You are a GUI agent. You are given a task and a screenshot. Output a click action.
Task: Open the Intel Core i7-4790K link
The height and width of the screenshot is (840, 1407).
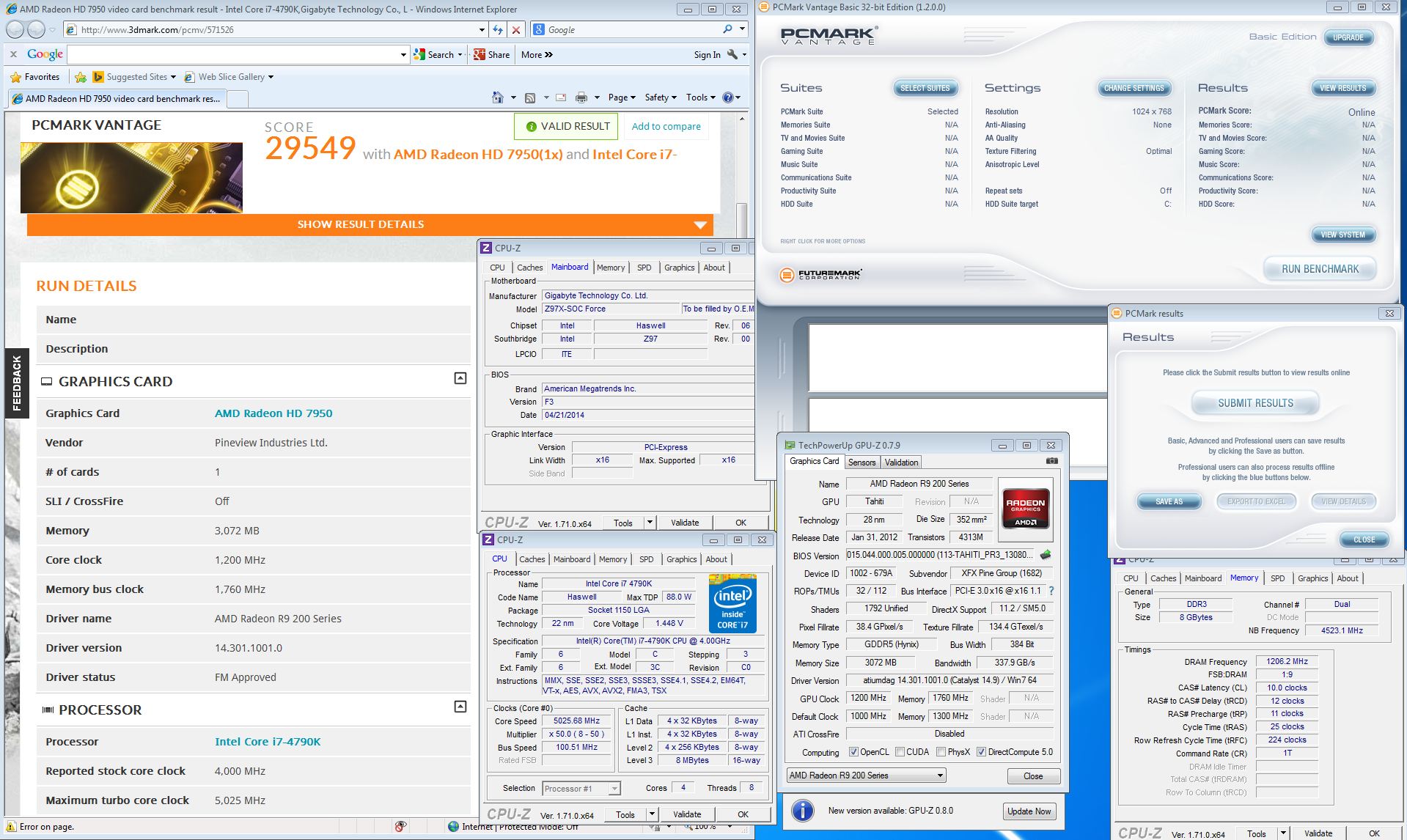(x=268, y=742)
